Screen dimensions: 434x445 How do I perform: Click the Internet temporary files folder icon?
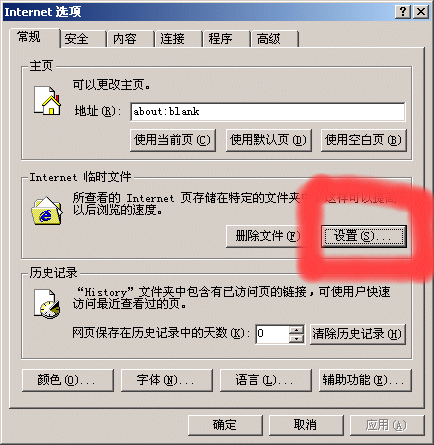tap(47, 211)
